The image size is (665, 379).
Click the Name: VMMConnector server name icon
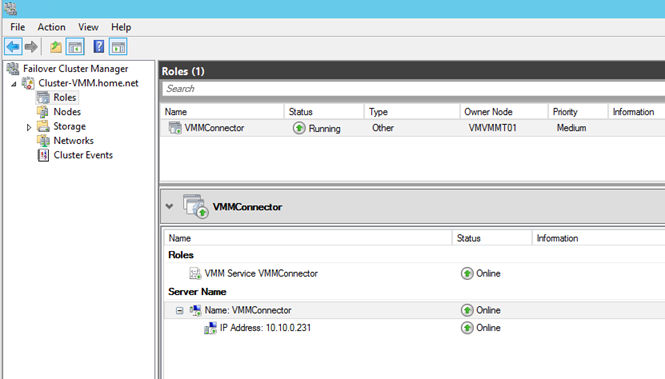(196, 310)
